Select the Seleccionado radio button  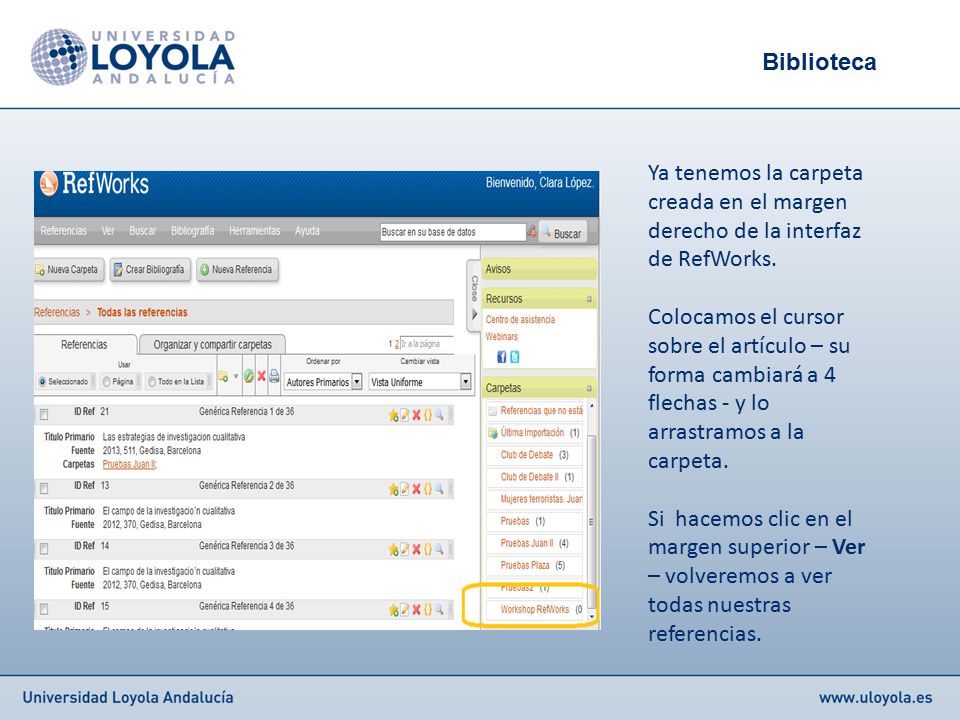tap(42, 382)
